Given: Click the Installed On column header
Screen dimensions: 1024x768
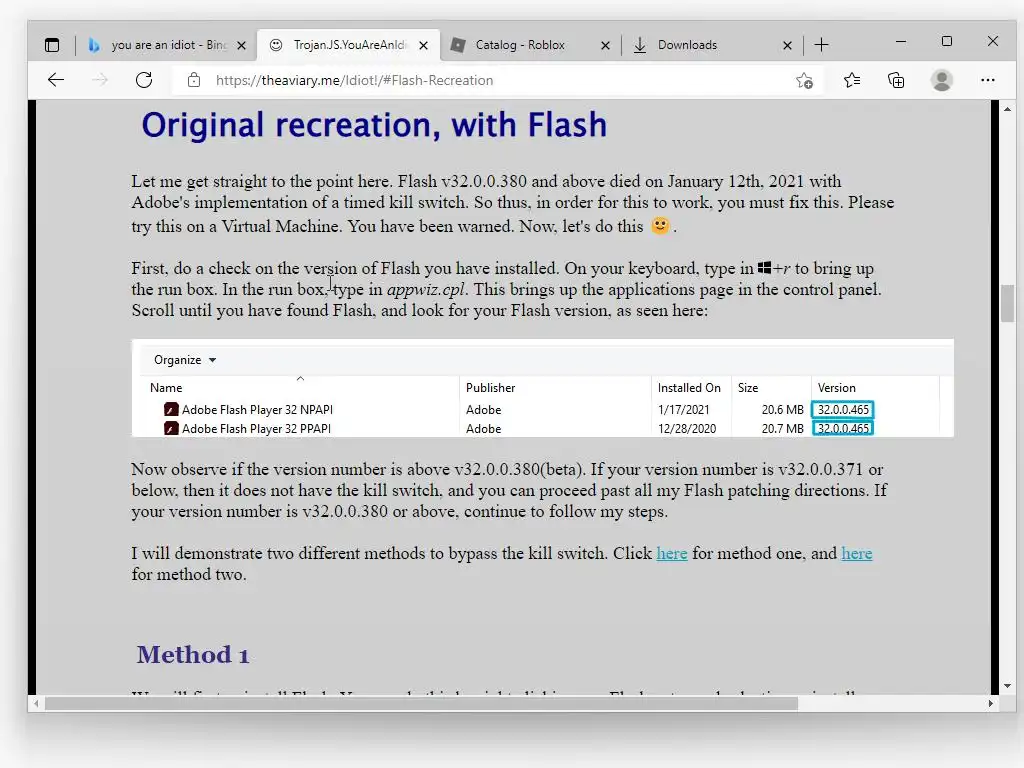Looking at the screenshot, I should (x=689, y=388).
